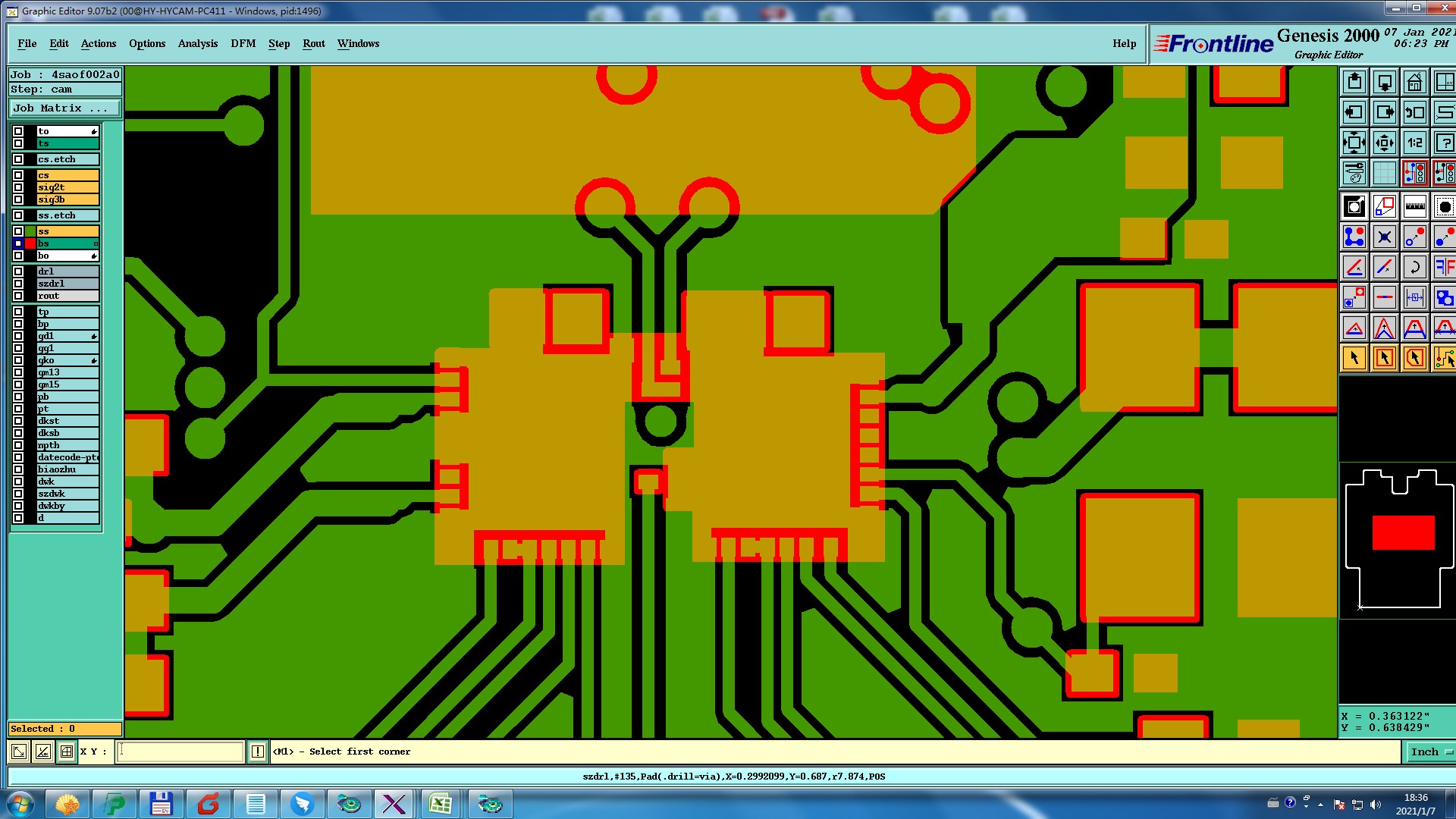Open the DFM menu

click(x=243, y=43)
